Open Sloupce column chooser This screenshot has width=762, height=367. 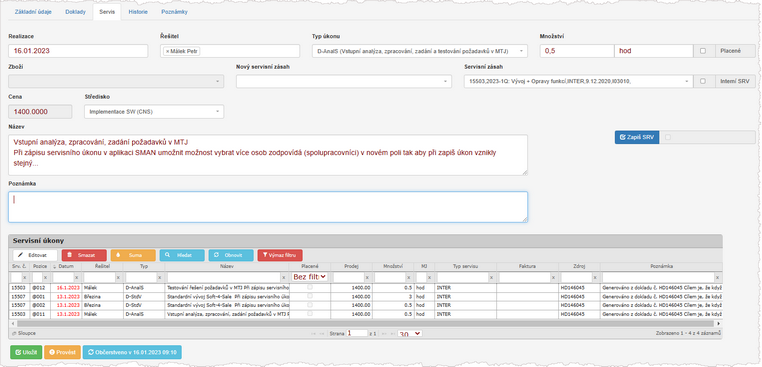(23, 333)
